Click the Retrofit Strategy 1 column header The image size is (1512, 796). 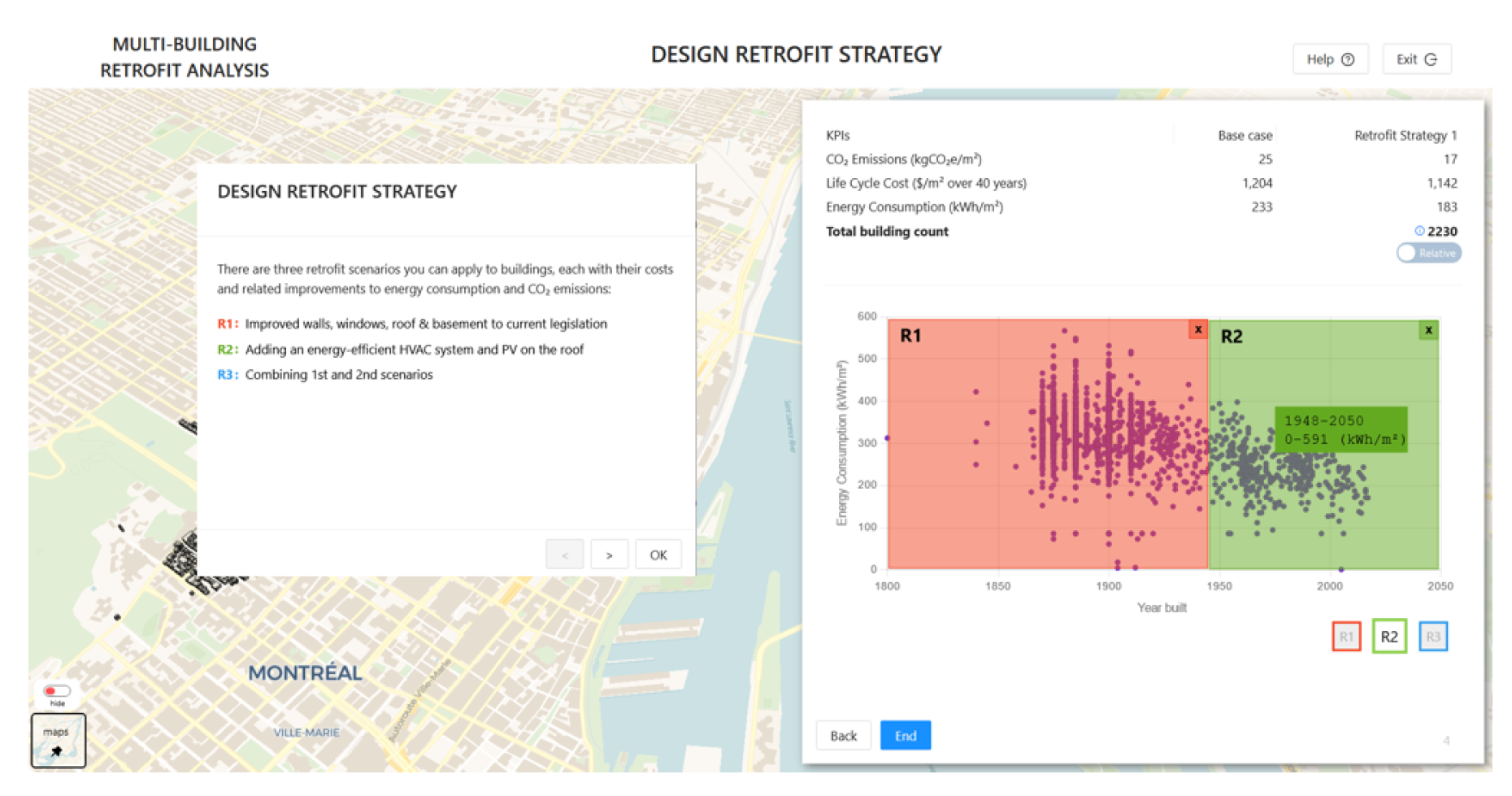tap(1405, 136)
